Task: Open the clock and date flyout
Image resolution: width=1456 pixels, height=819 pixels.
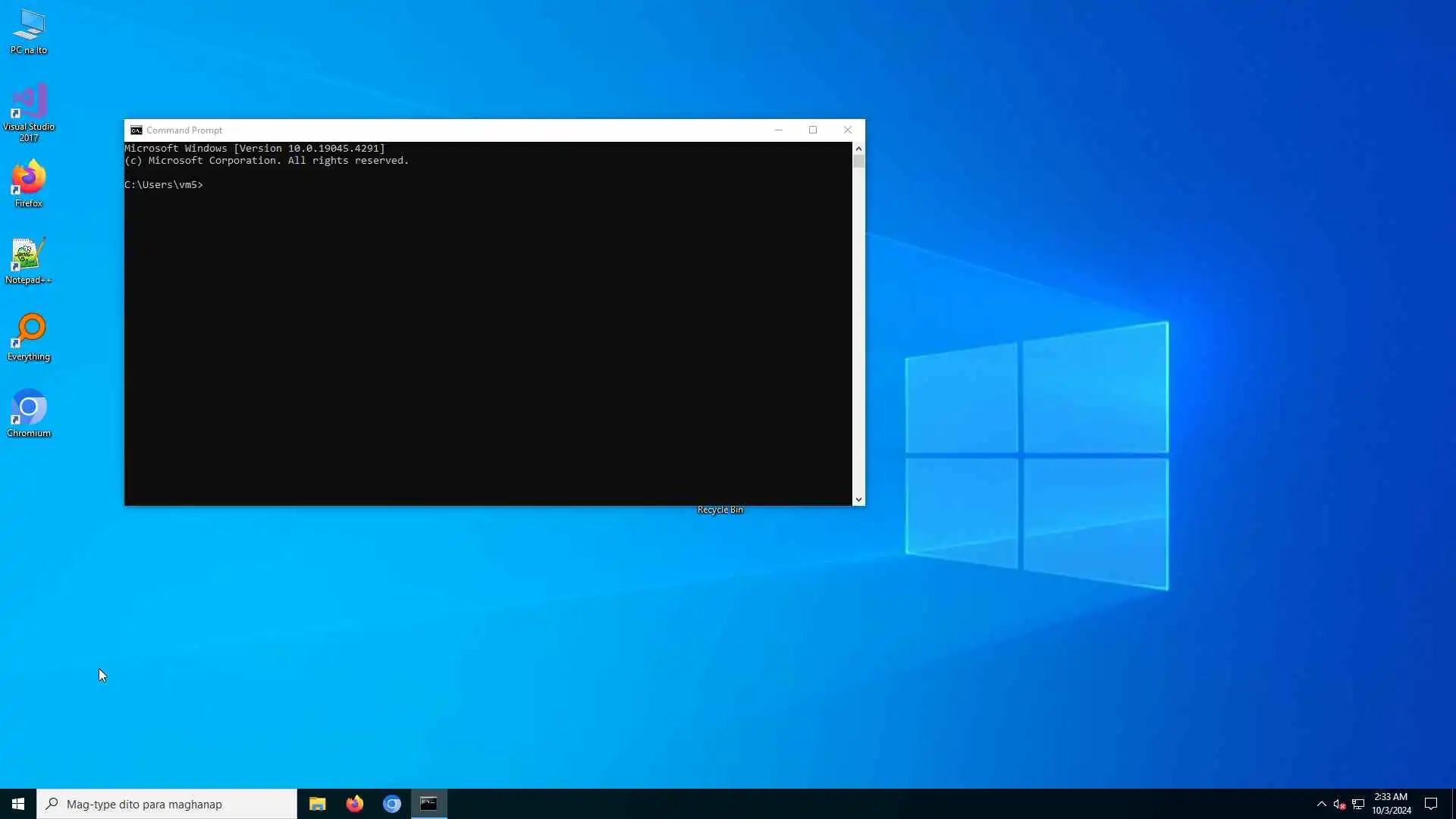Action: [x=1391, y=804]
